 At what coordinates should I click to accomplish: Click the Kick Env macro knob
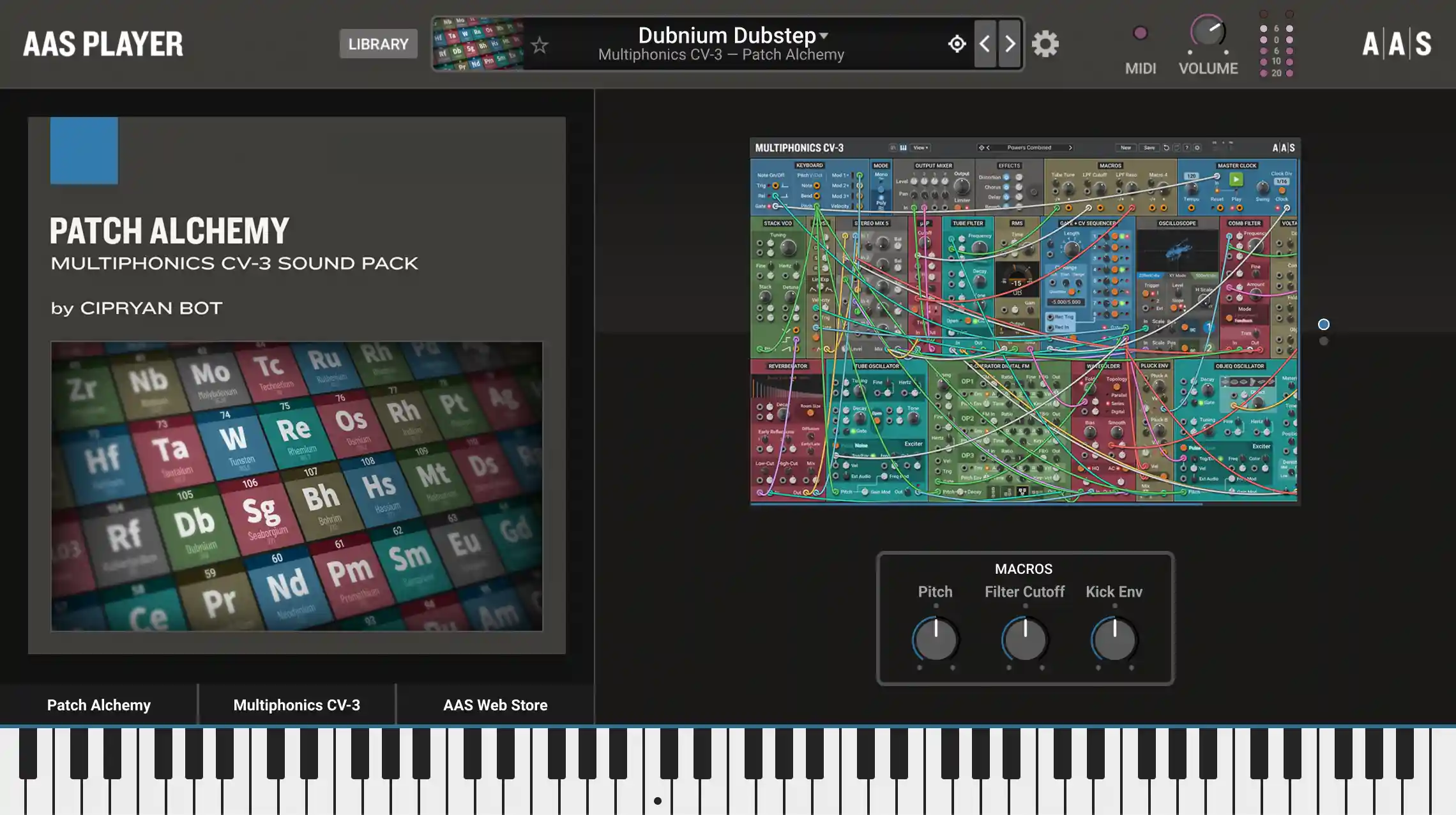[1114, 639]
